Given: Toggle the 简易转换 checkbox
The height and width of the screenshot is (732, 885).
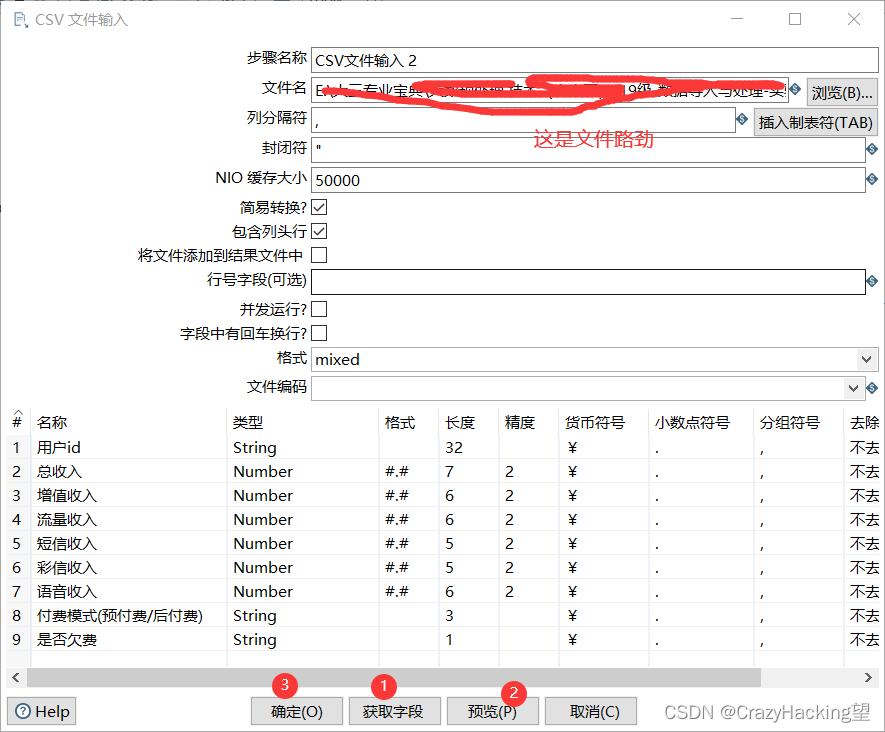Looking at the screenshot, I should tap(319, 207).
